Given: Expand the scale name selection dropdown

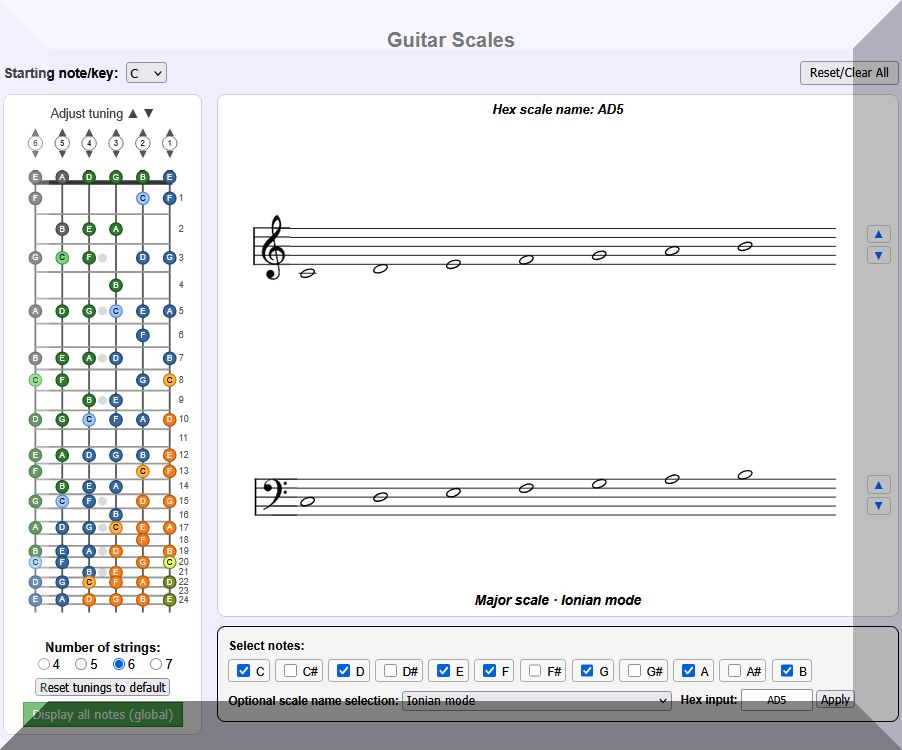Looking at the screenshot, I should [536, 701].
